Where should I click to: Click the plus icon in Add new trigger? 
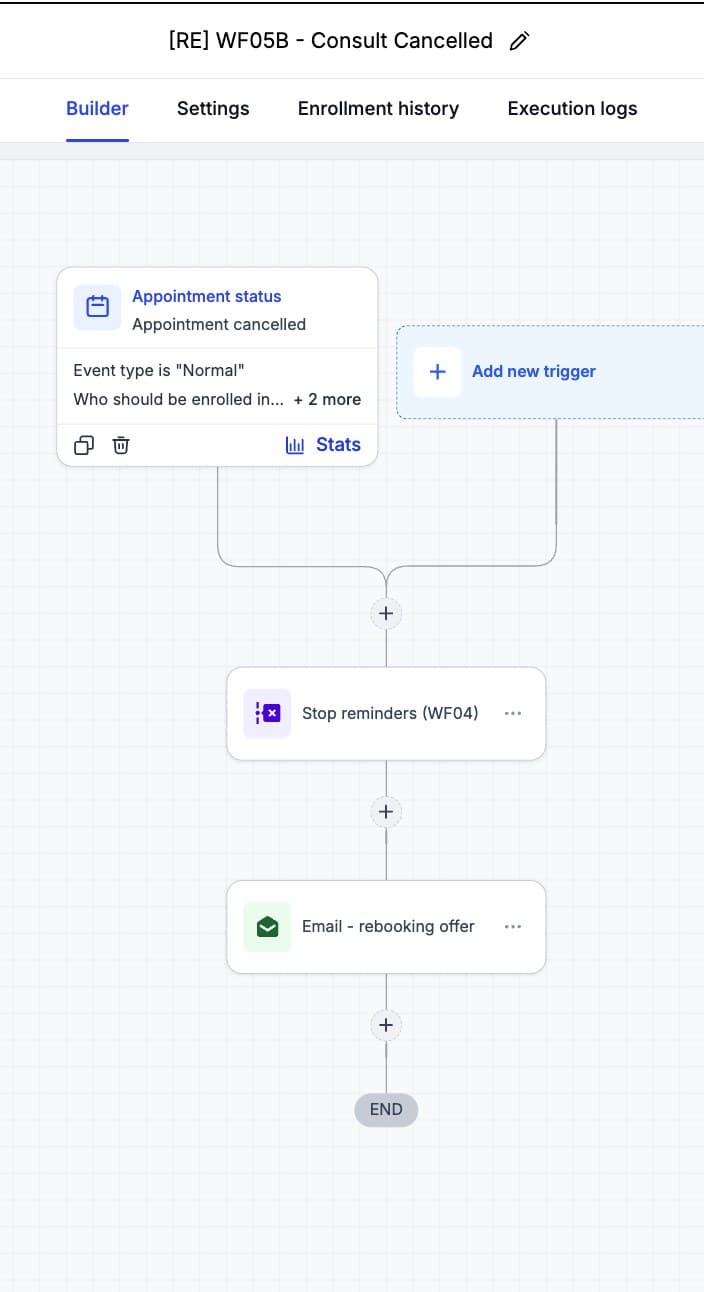[437, 372]
